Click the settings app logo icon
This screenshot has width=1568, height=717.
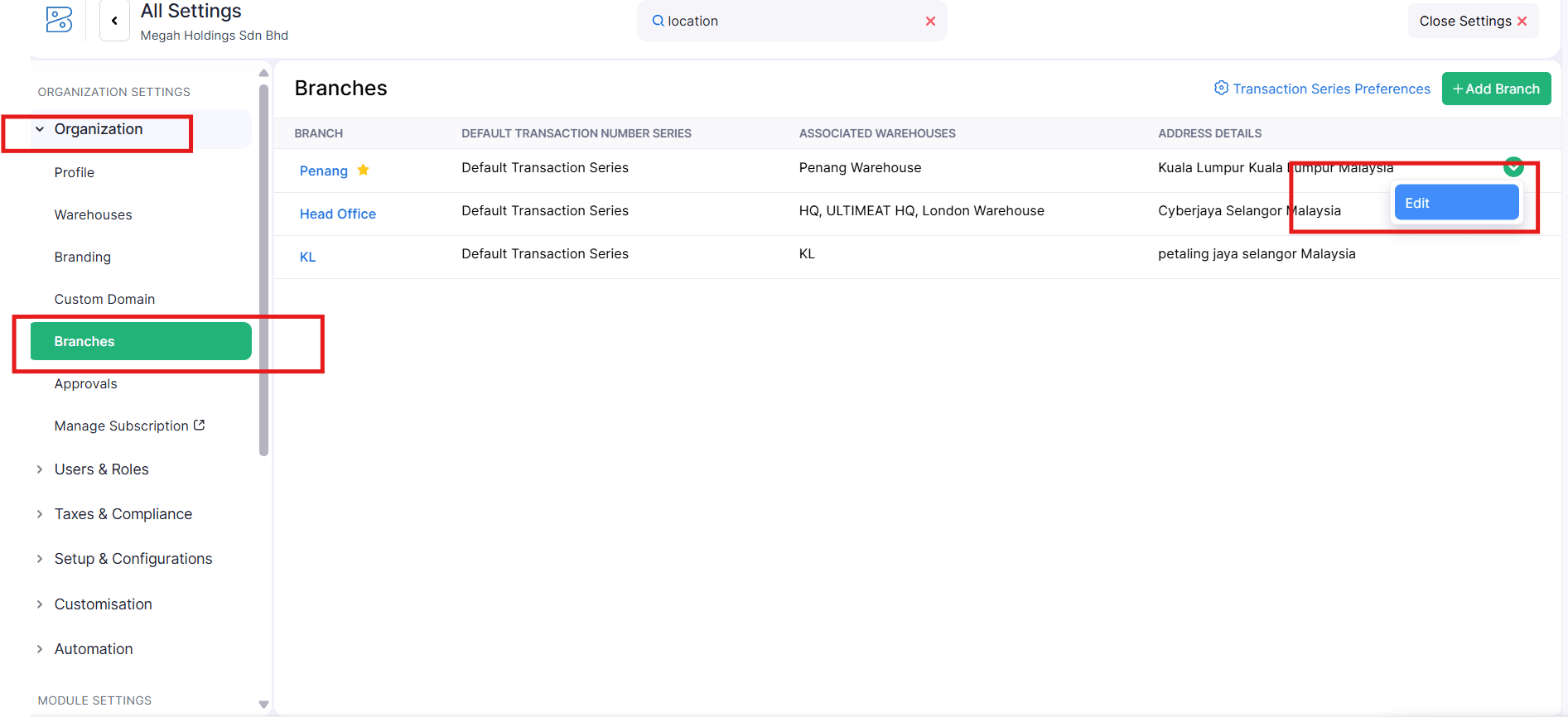point(59,20)
